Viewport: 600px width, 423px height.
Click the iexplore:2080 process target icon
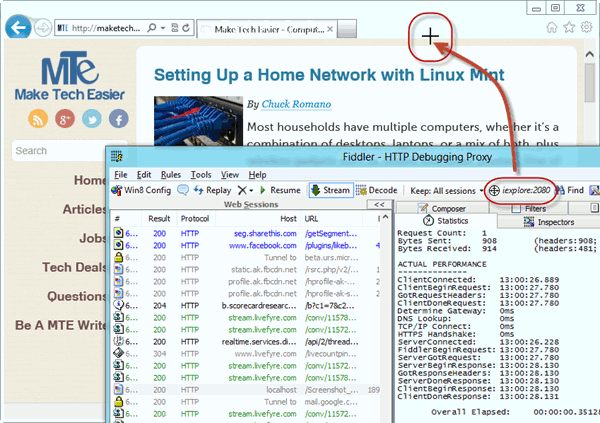[x=494, y=190]
